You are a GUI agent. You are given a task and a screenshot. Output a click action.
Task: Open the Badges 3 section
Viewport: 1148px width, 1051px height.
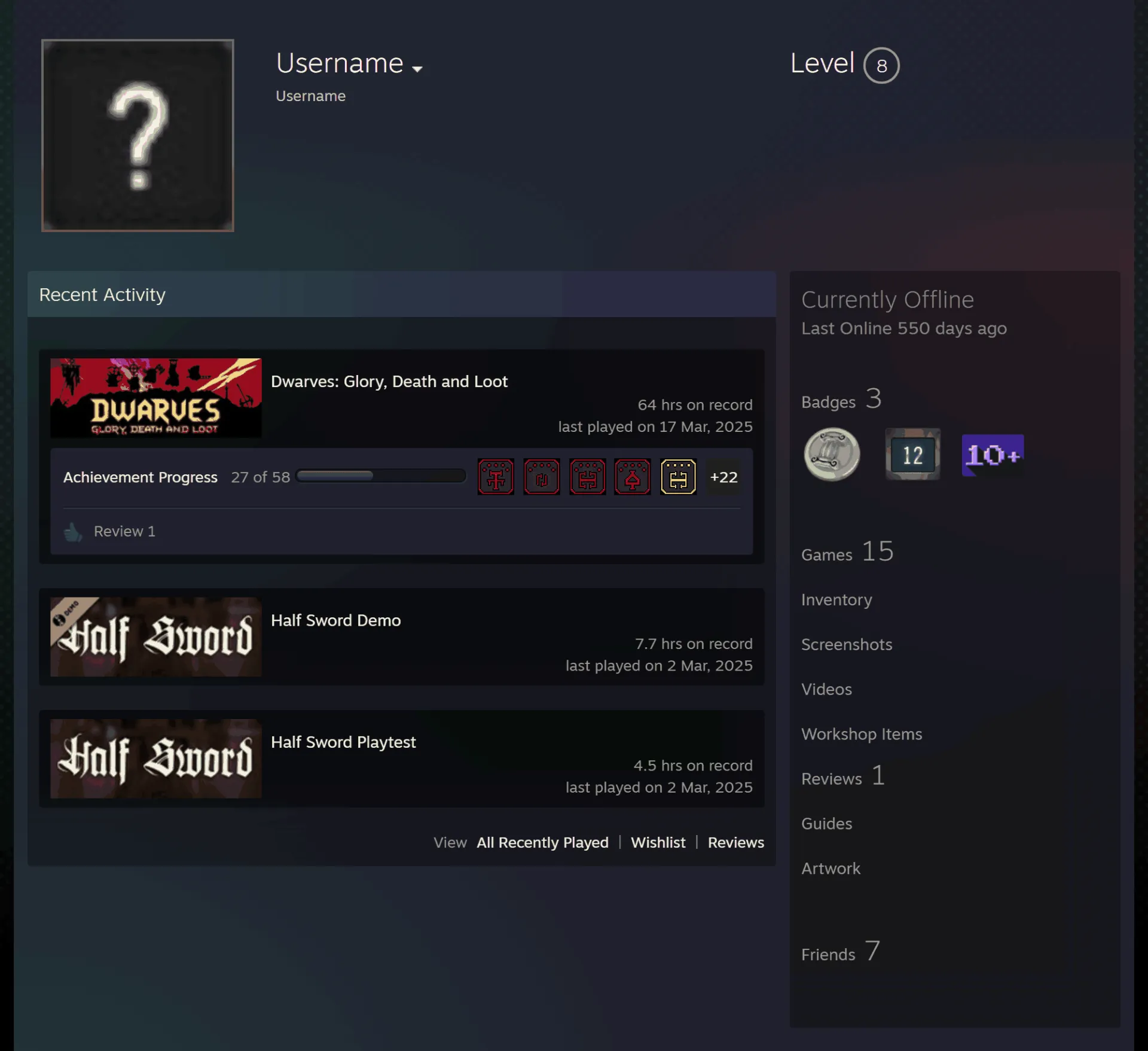point(841,399)
